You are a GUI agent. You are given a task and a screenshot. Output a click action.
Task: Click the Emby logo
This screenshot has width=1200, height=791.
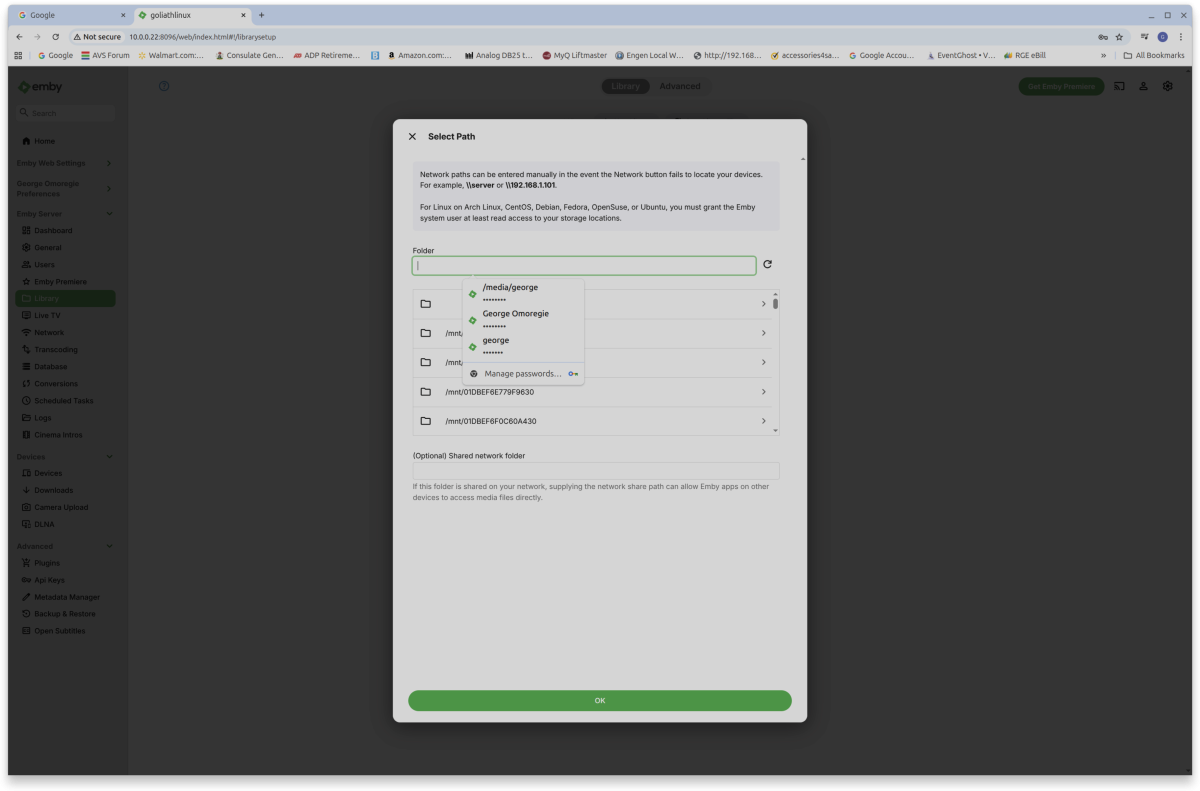coord(38,87)
